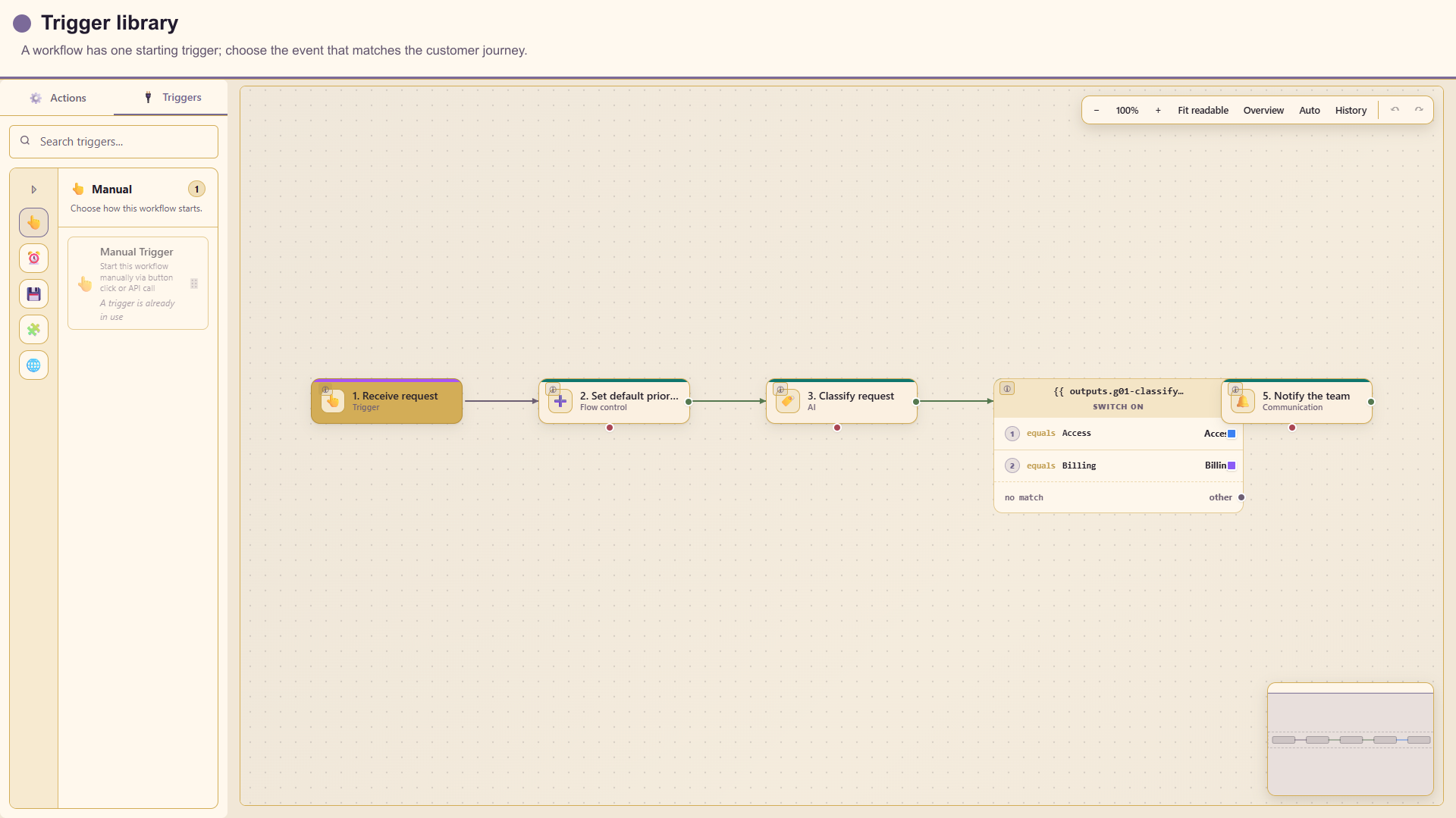Viewport: 1456px width, 818px height.
Task: Select the floppy disk data category icon
Action: click(x=33, y=294)
